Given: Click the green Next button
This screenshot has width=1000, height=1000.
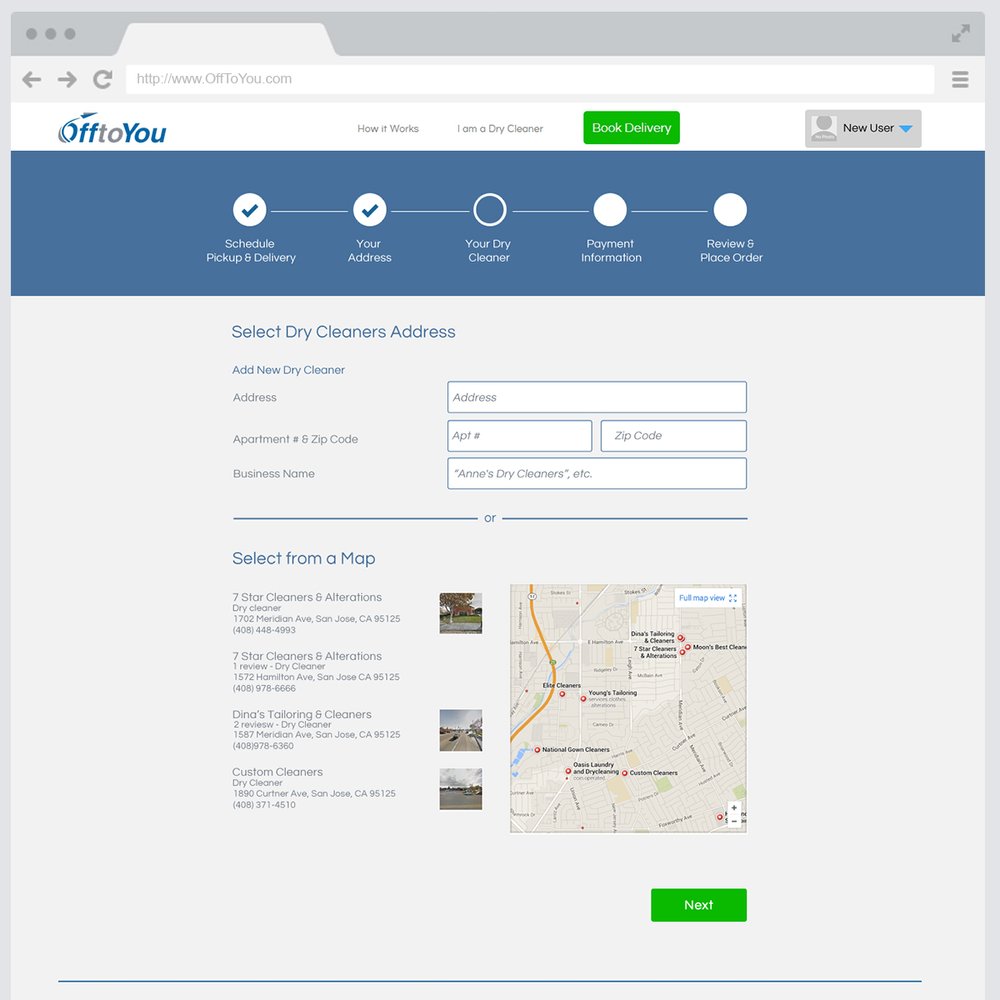Looking at the screenshot, I should 698,905.
